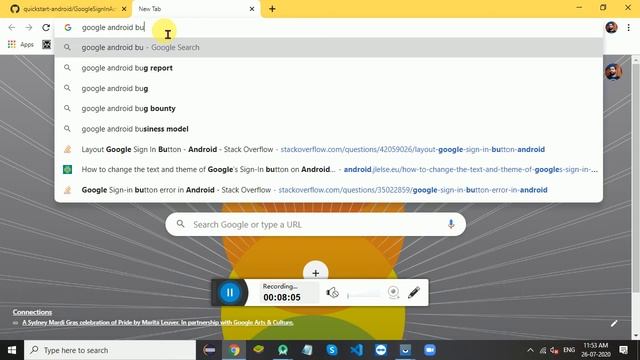Image resolution: width=640 pixels, height=360 pixels.
Task: Click 'Type here to search' taskbar box
Action: 110,350
